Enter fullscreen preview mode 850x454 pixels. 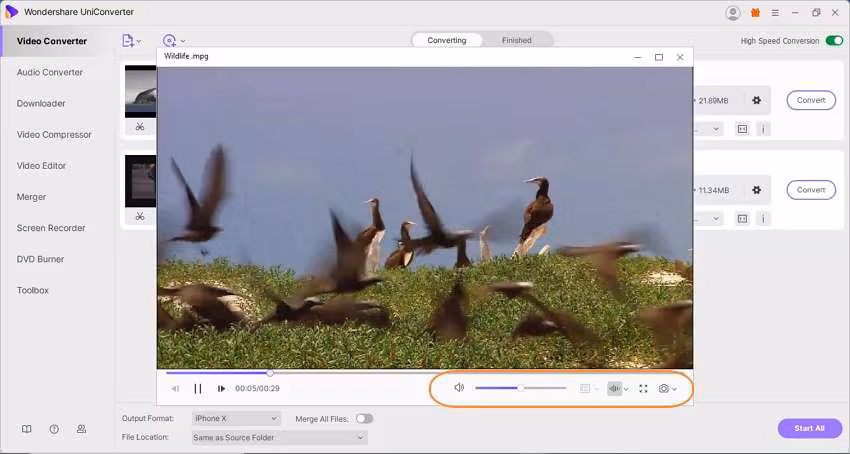[643, 388]
